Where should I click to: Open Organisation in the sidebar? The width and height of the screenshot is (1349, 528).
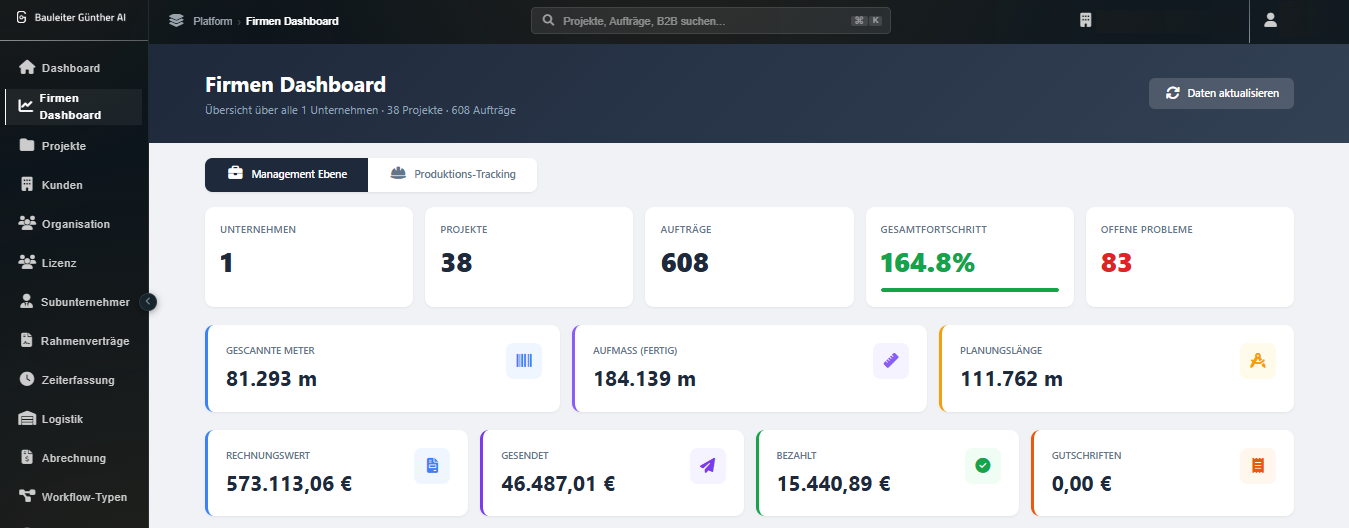74,224
